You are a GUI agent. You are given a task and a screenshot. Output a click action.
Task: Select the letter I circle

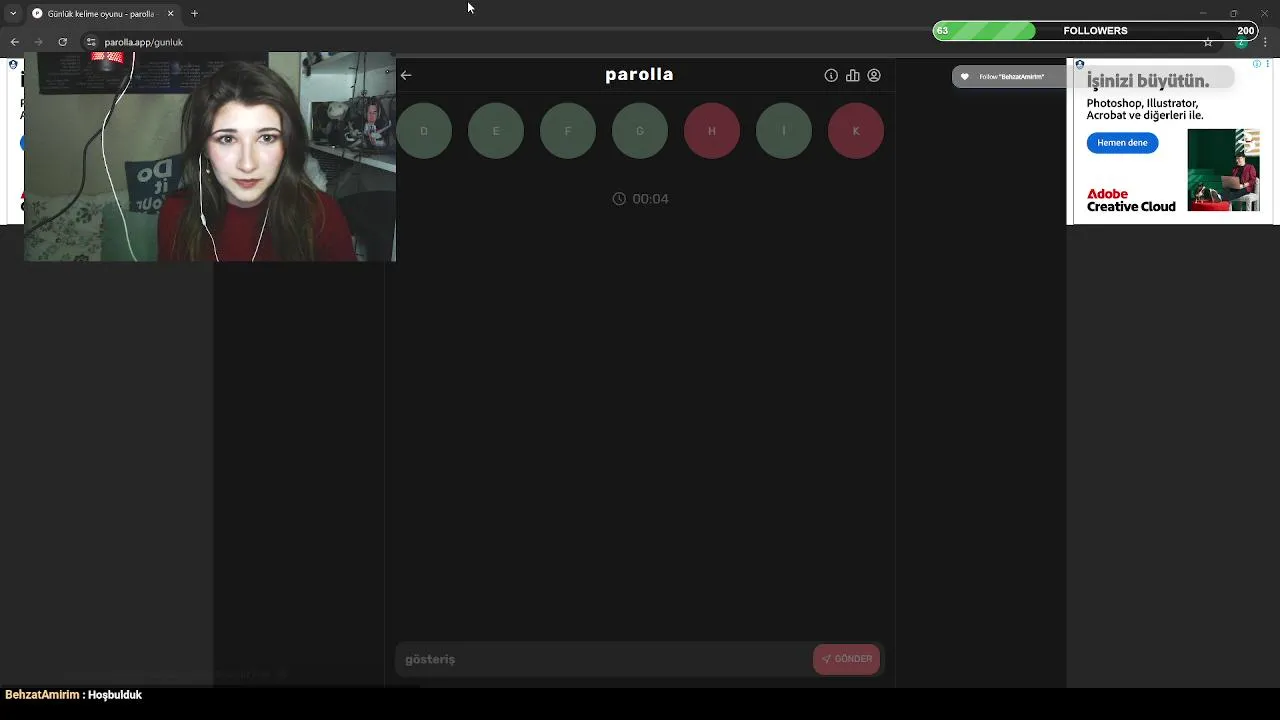[x=784, y=131]
